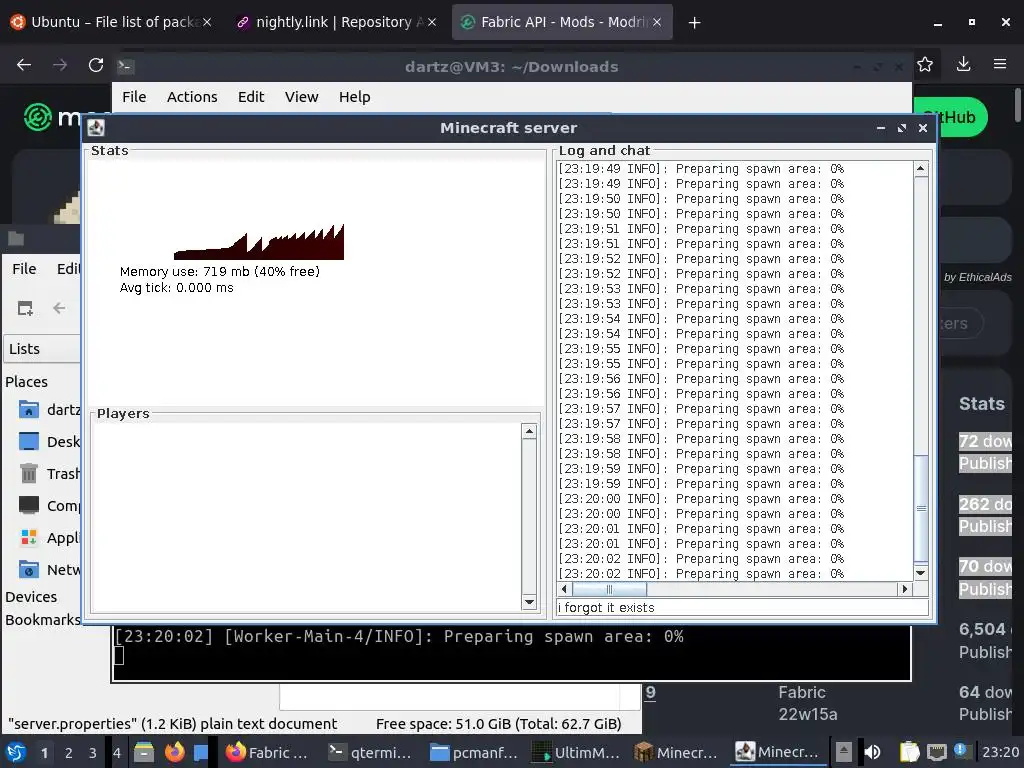
Task: Switch to the first Minecraft taskbar entry
Action: click(677, 752)
